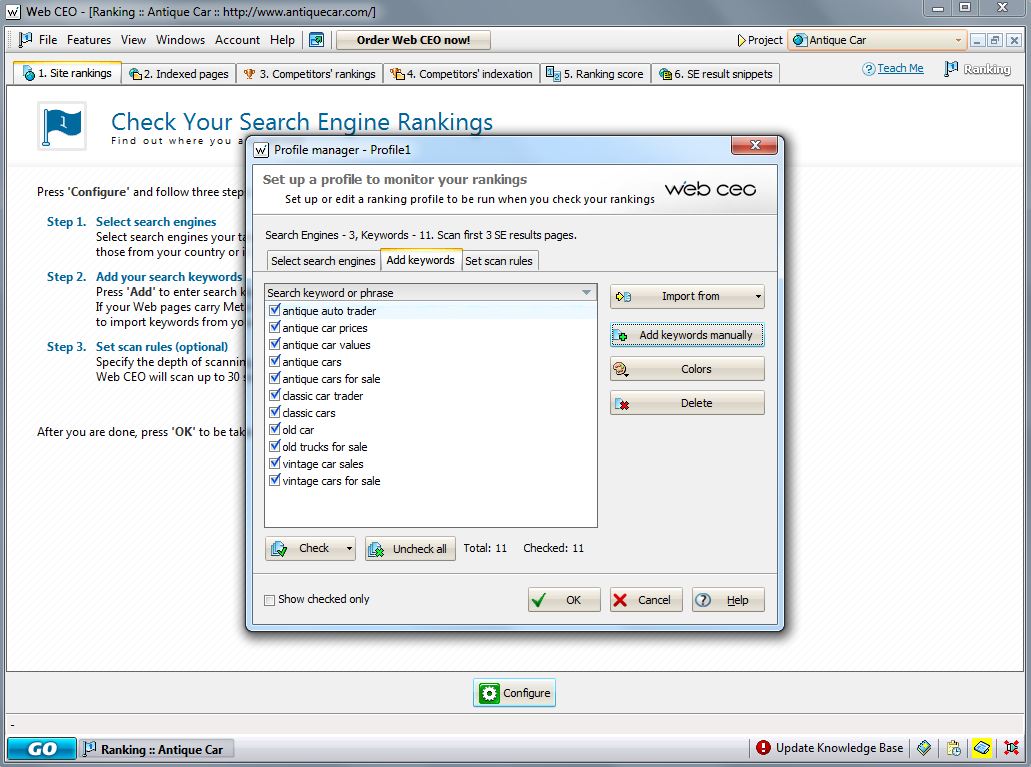Open the 'Import from' dropdown button
1031x767 pixels.
pyautogui.click(x=687, y=297)
